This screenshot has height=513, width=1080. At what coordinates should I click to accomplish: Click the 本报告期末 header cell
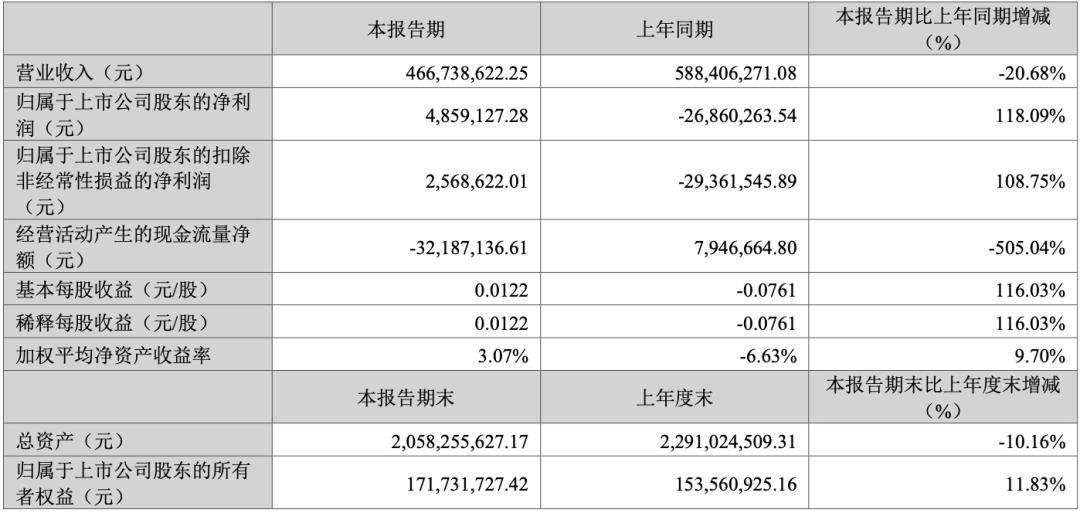pyautogui.click(x=406, y=397)
